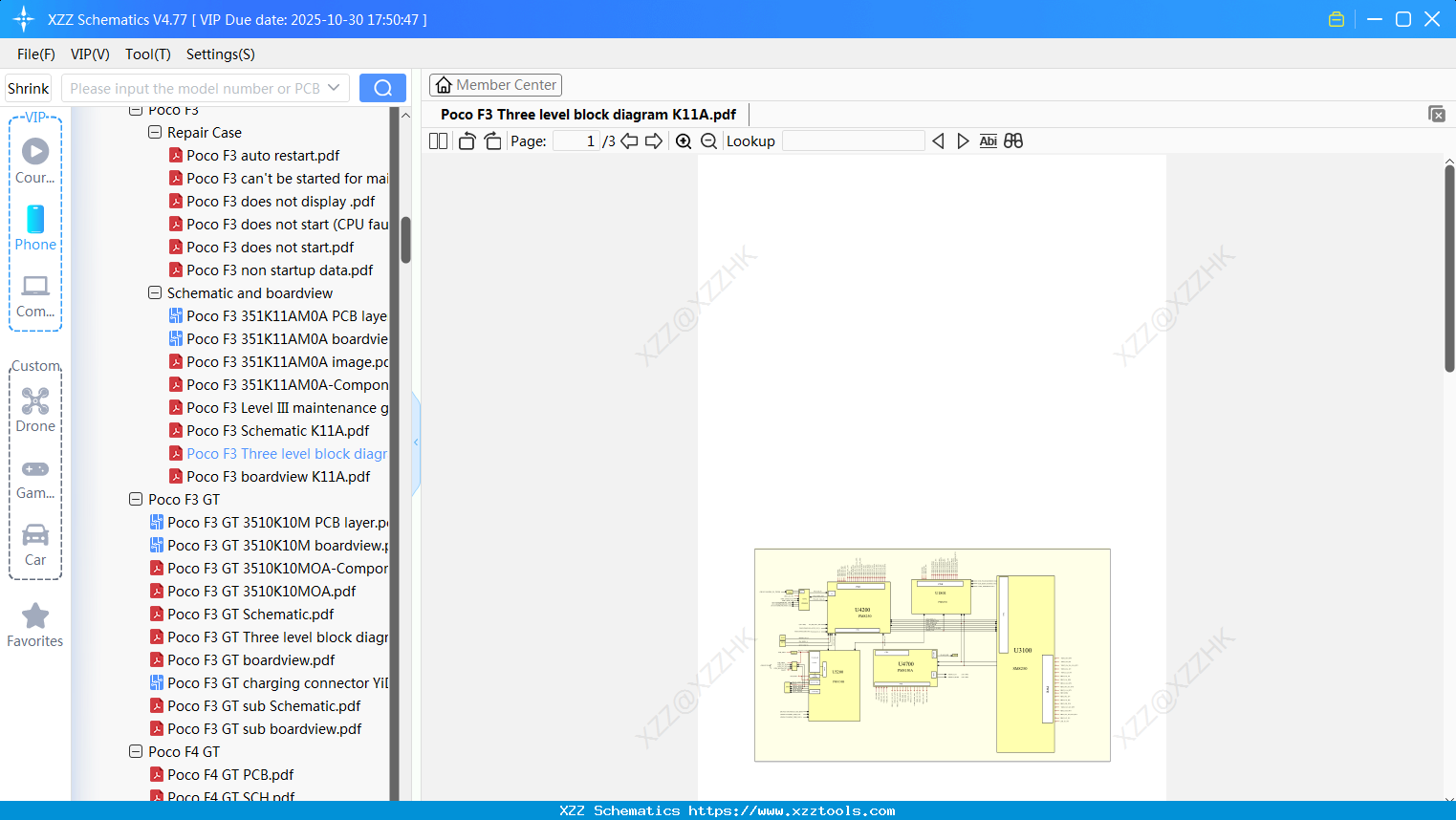Collapse the Repair Case folder

(154, 132)
